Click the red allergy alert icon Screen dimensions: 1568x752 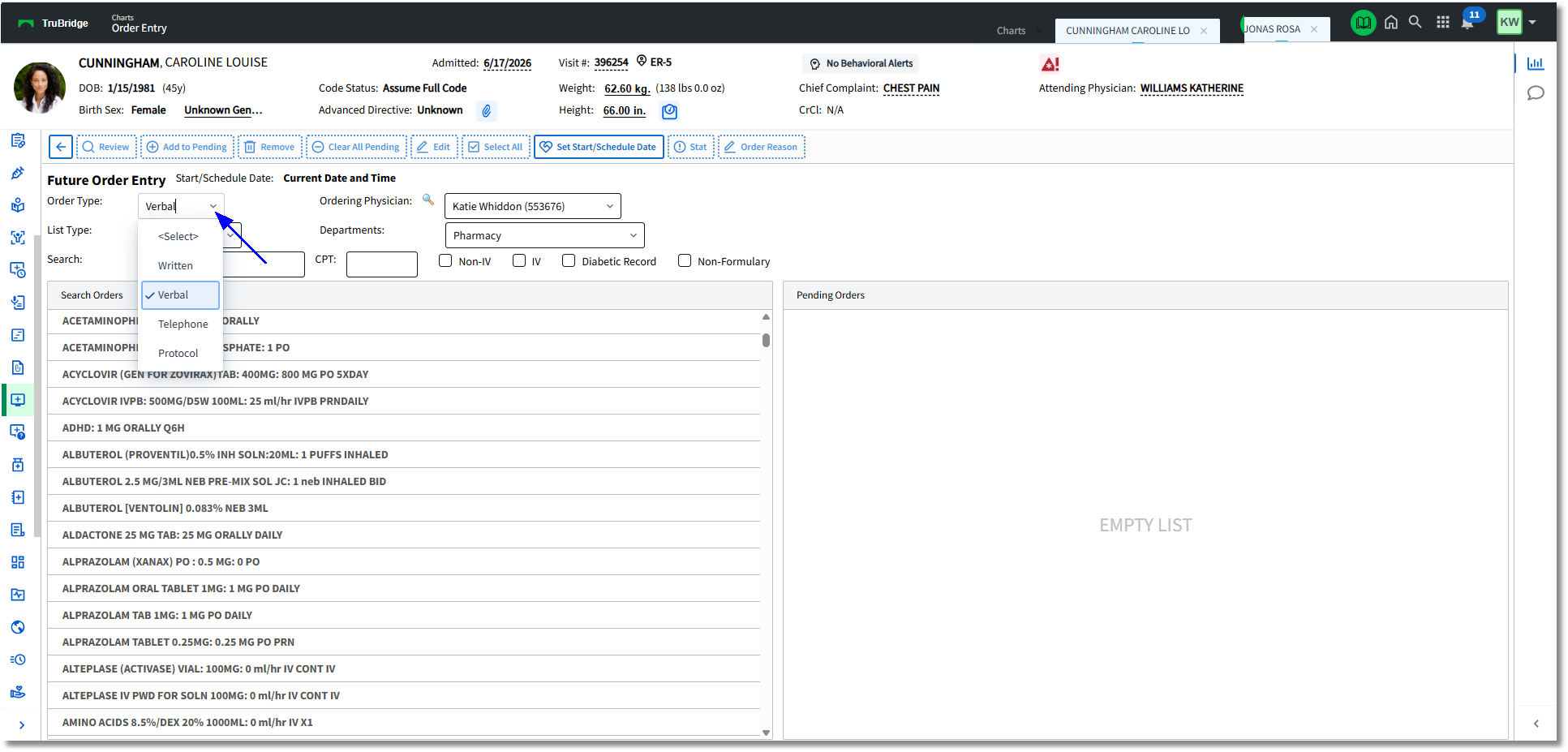pos(1050,63)
